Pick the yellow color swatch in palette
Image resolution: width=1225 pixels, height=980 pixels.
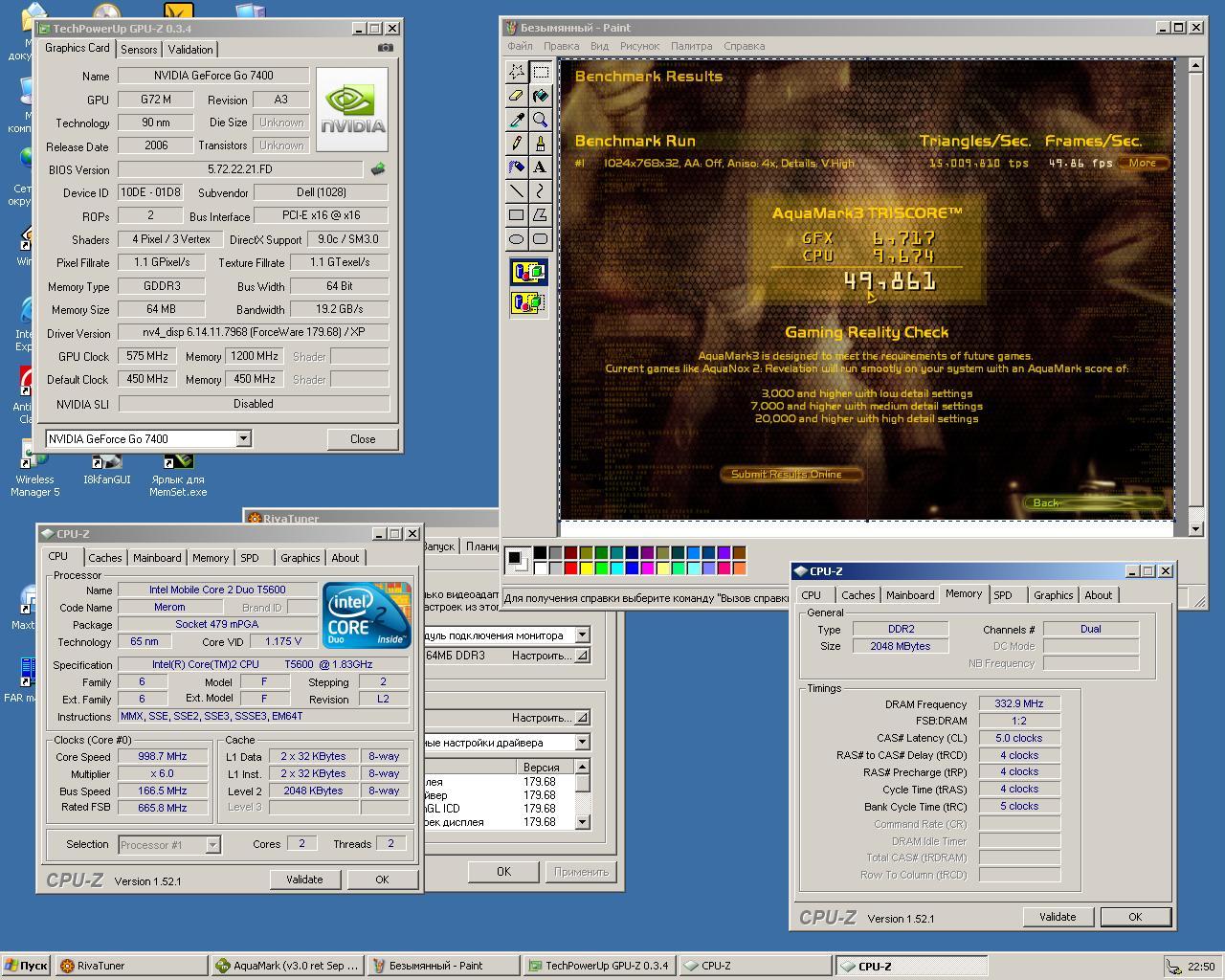click(586, 568)
